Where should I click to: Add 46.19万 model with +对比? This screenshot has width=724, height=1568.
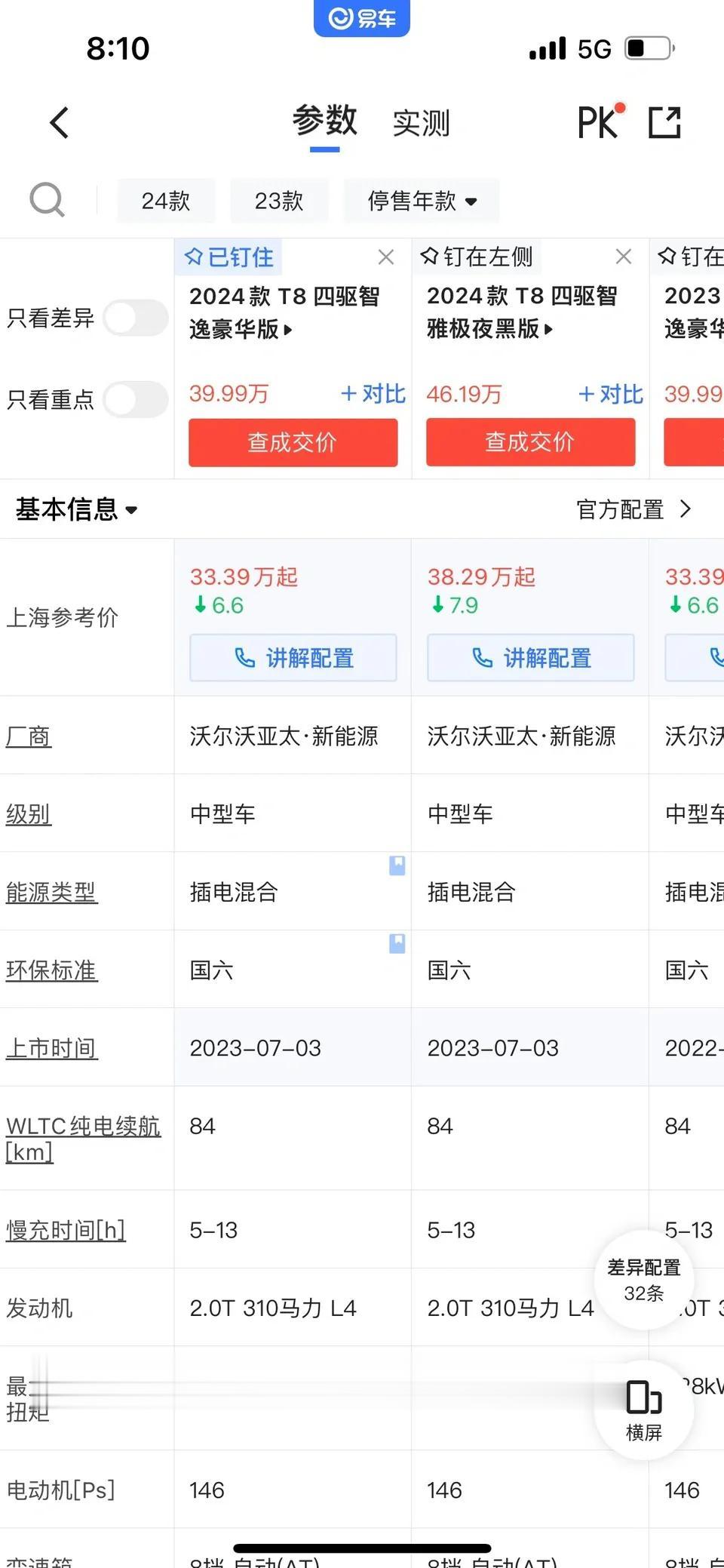[x=610, y=394]
